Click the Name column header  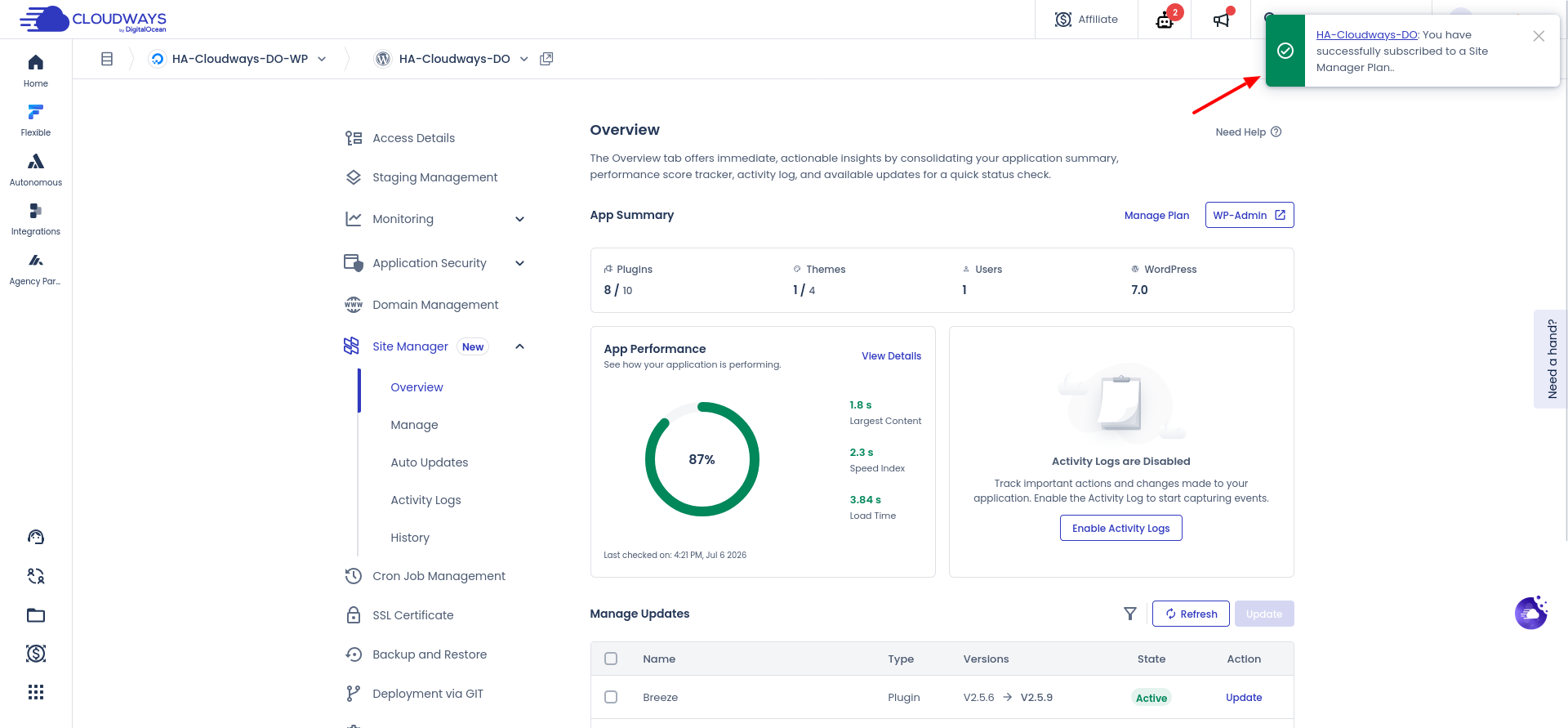(x=659, y=659)
